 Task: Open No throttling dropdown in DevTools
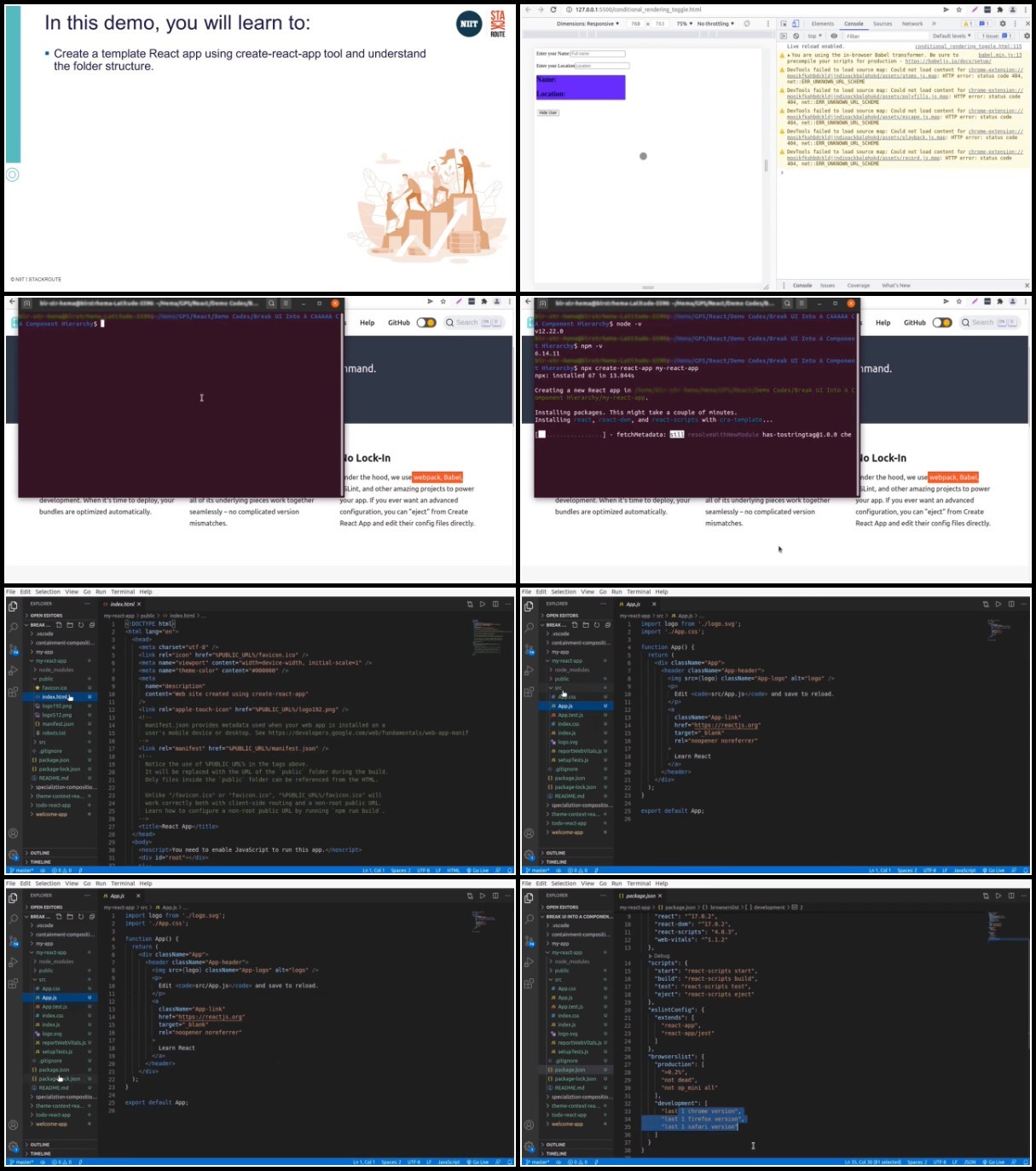click(x=715, y=24)
